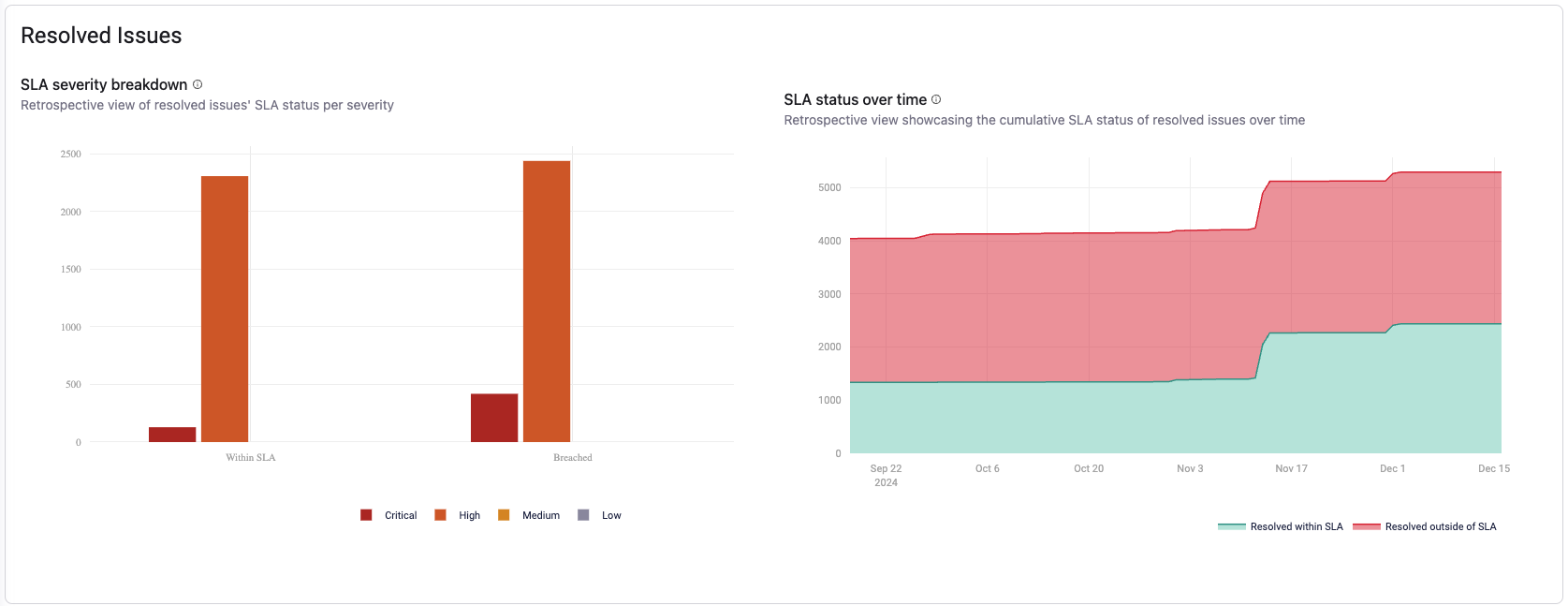Click info icon next to SLA status over time
Image resolution: width=1568 pixels, height=606 pixels.
pos(936,99)
